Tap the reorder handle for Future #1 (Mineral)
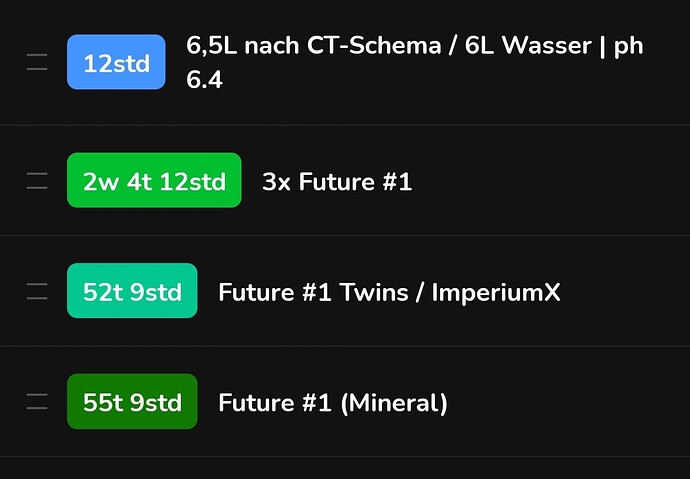The width and height of the screenshot is (690, 479). tap(37, 402)
